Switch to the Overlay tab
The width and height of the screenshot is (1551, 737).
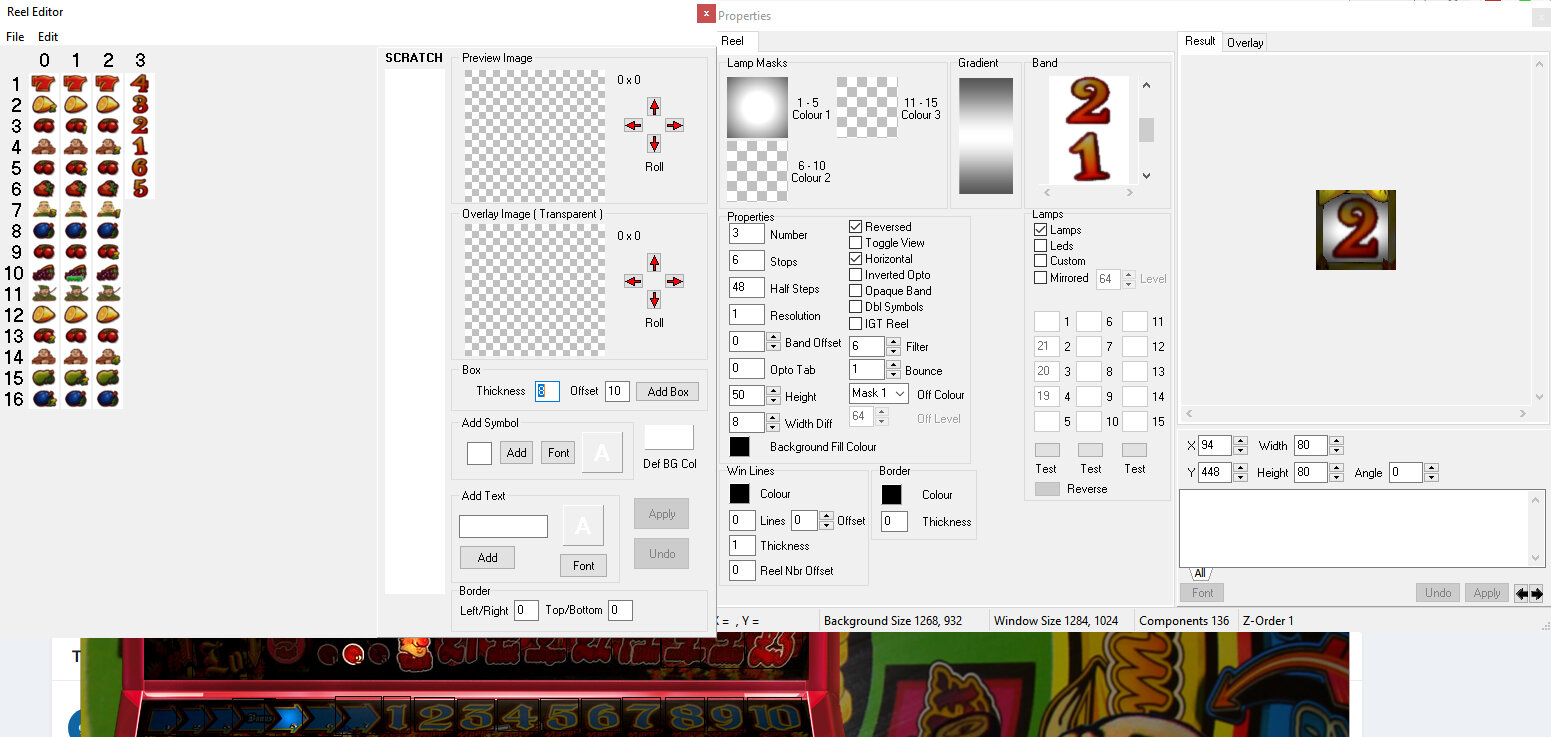pos(1245,42)
